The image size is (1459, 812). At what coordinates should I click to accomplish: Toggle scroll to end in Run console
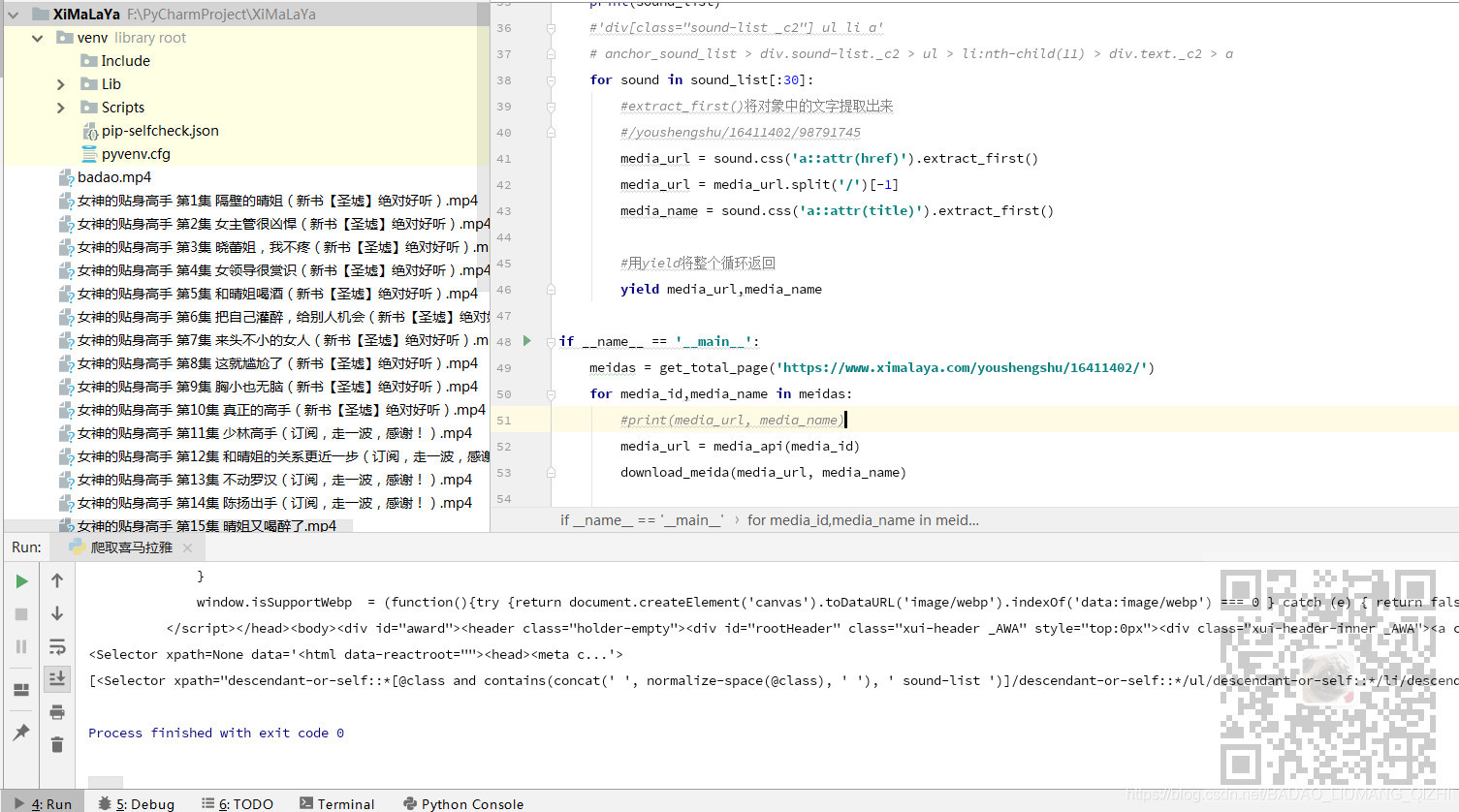[x=57, y=678]
